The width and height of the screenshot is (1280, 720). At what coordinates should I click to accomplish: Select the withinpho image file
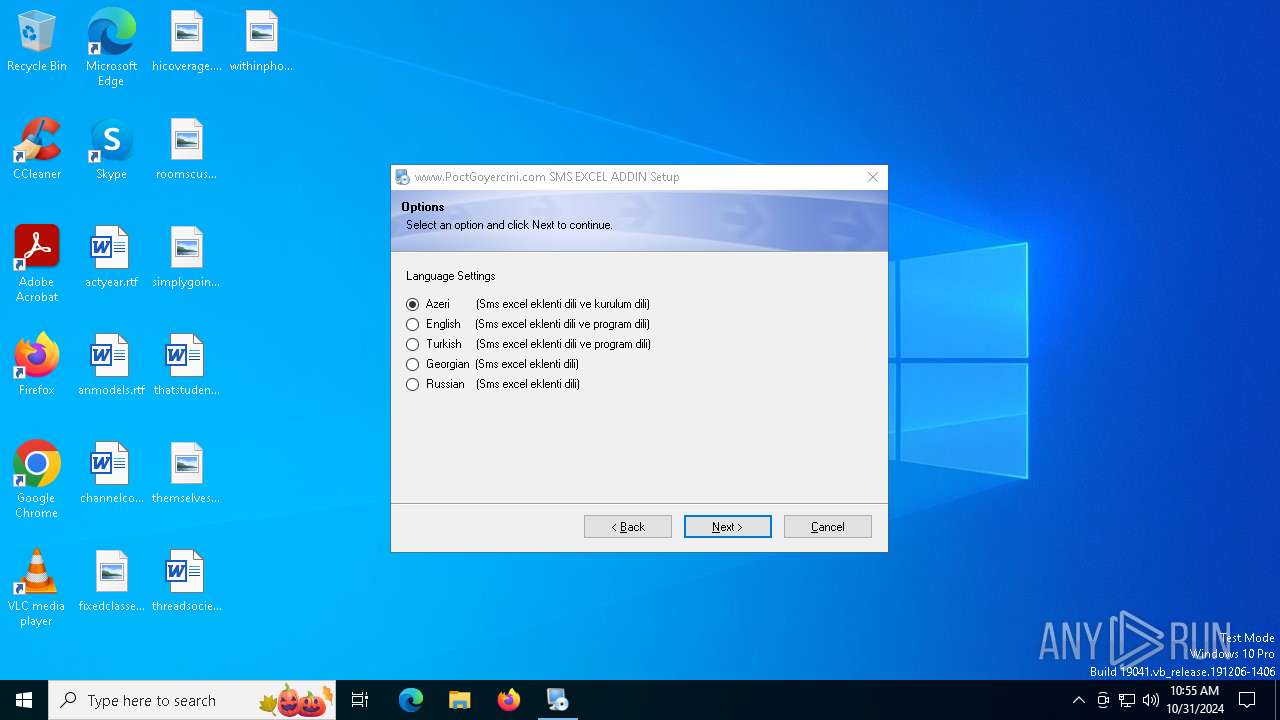[261, 42]
